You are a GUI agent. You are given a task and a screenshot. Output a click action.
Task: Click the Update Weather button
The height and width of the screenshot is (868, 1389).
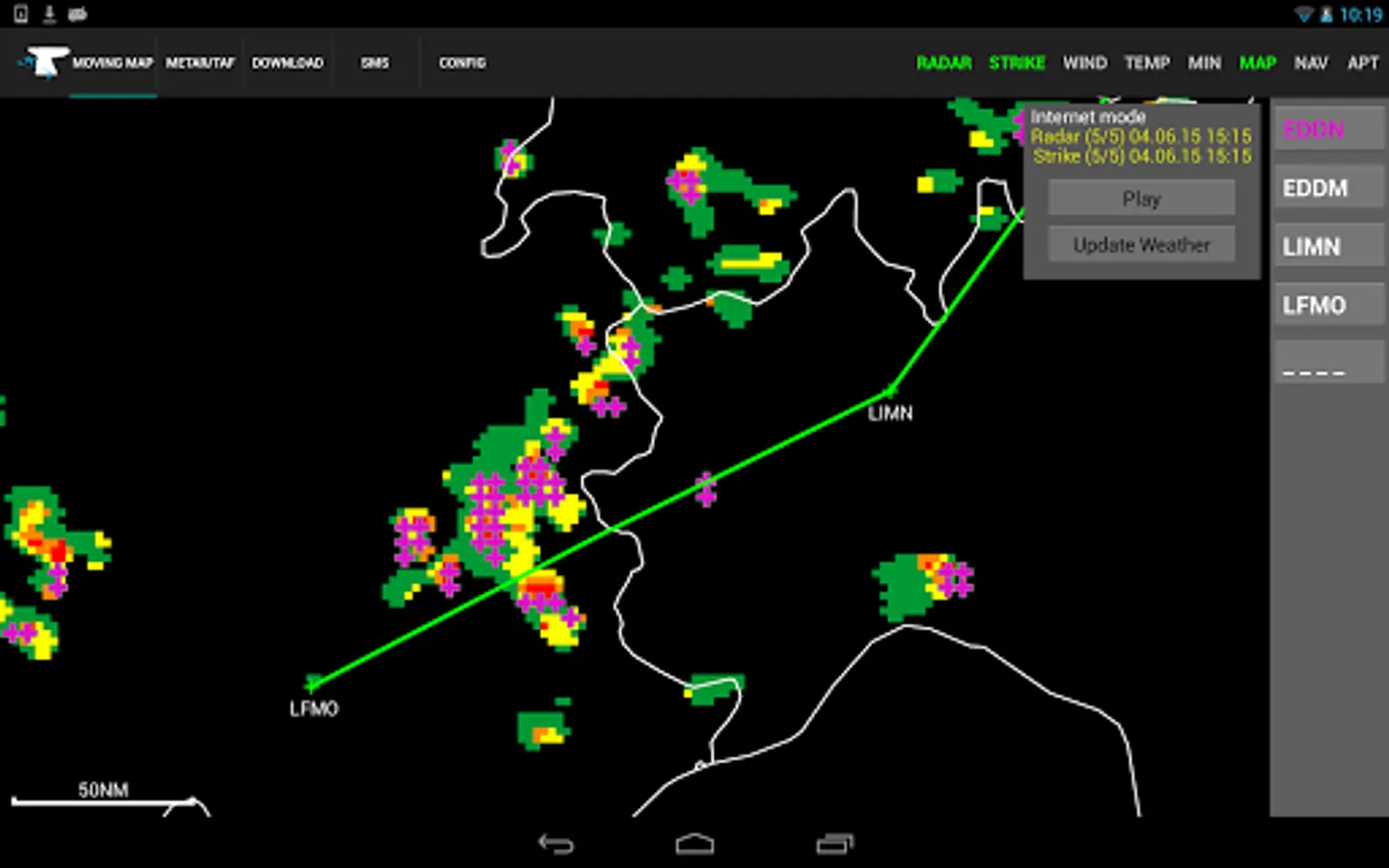[x=1141, y=245]
